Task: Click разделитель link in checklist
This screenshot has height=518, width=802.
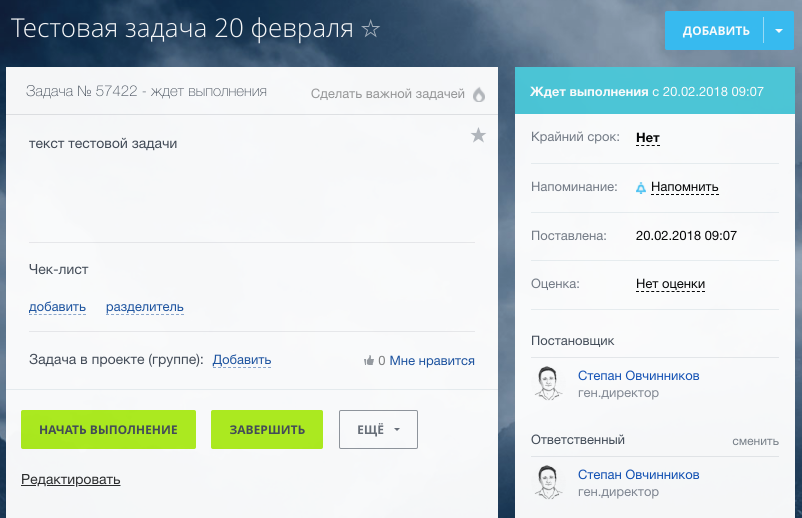Action: pyautogui.click(x=145, y=307)
